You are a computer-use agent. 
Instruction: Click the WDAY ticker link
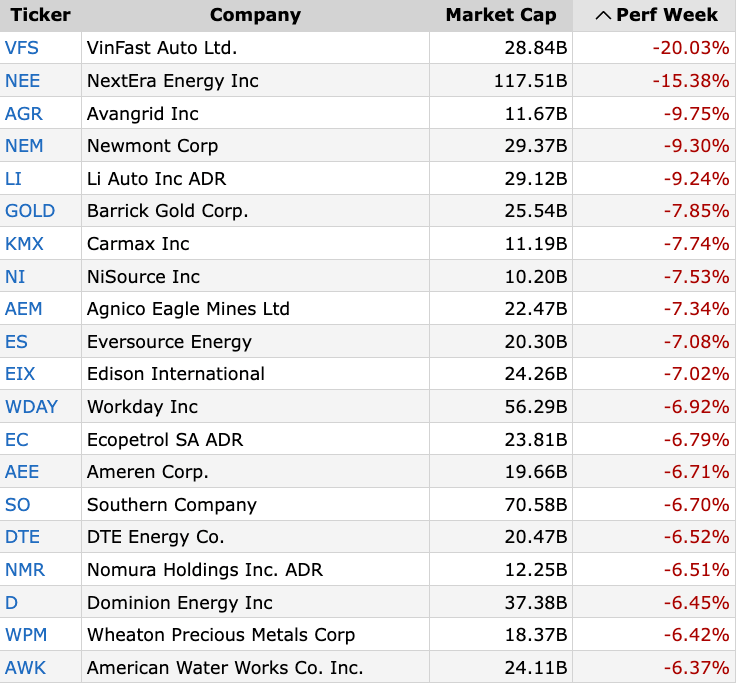tap(32, 407)
